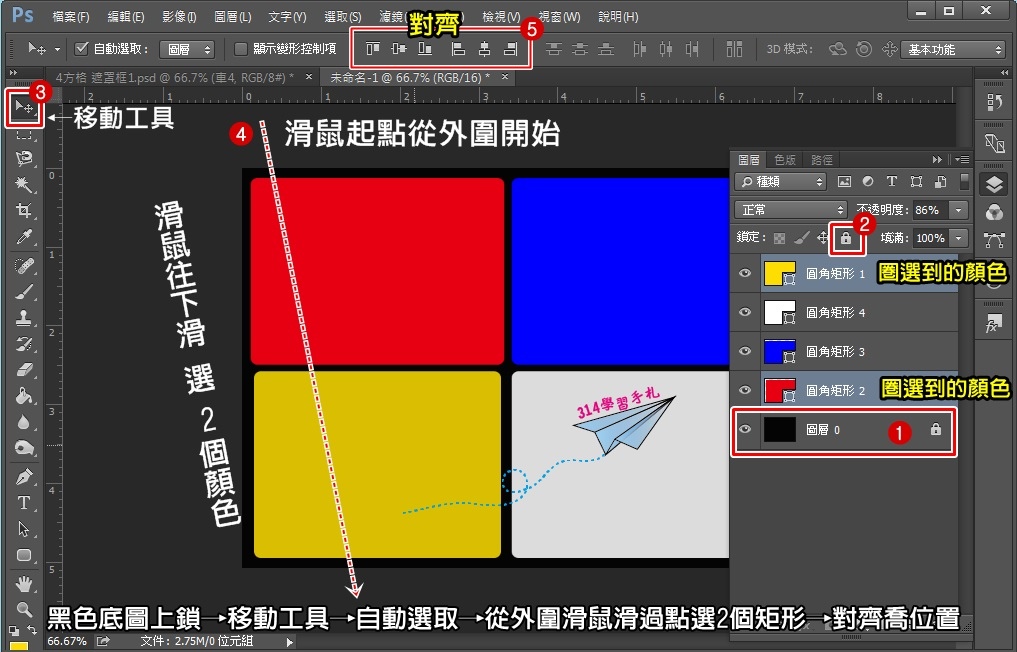Click the fill 100% field
This screenshot has width=1017, height=652.
pos(929,238)
